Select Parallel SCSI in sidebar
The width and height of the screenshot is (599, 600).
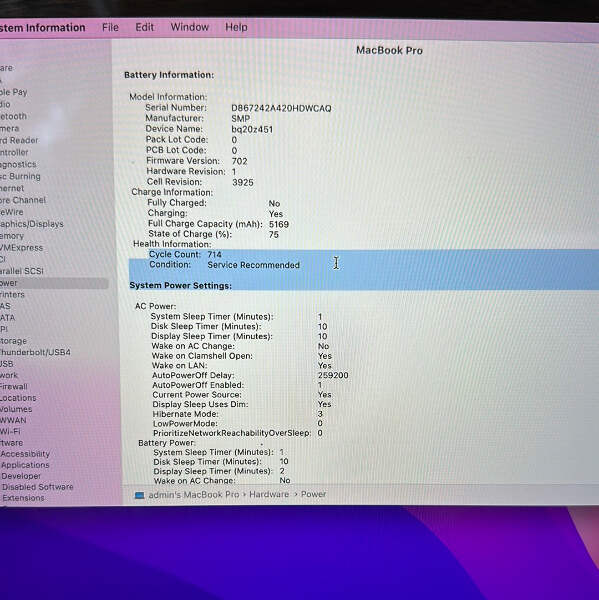(x=22, y=271)
